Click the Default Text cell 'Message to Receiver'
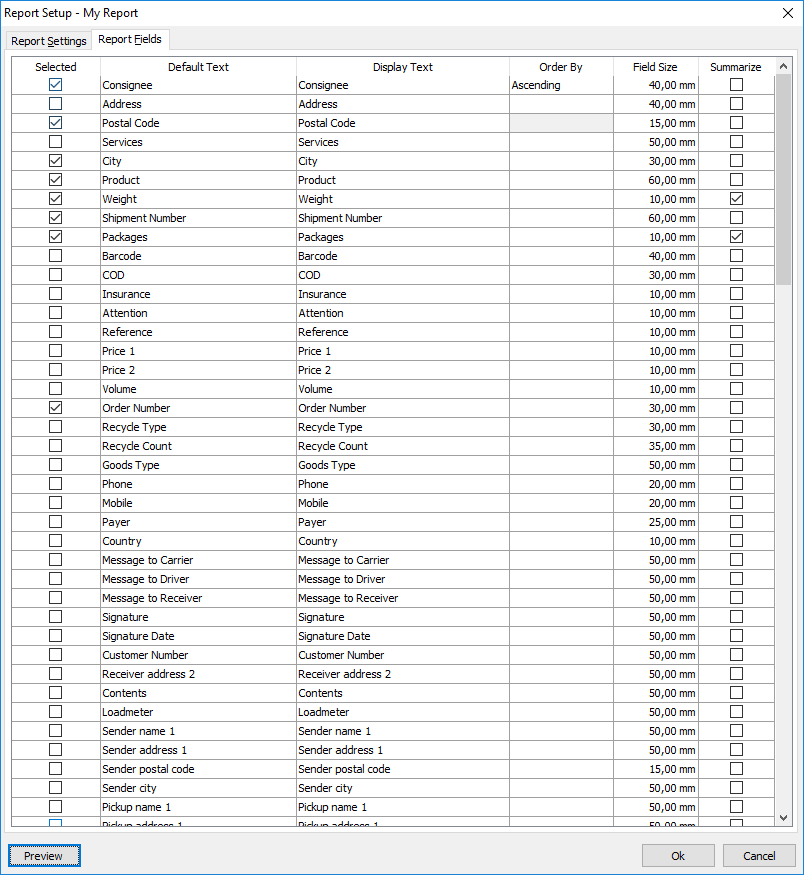This screenshot has height=875, width=804. (199, 598)
